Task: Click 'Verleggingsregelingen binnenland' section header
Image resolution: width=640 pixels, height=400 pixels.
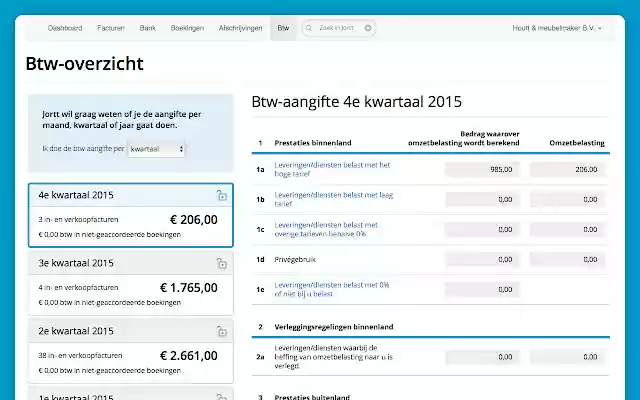Action: (334, 327)
